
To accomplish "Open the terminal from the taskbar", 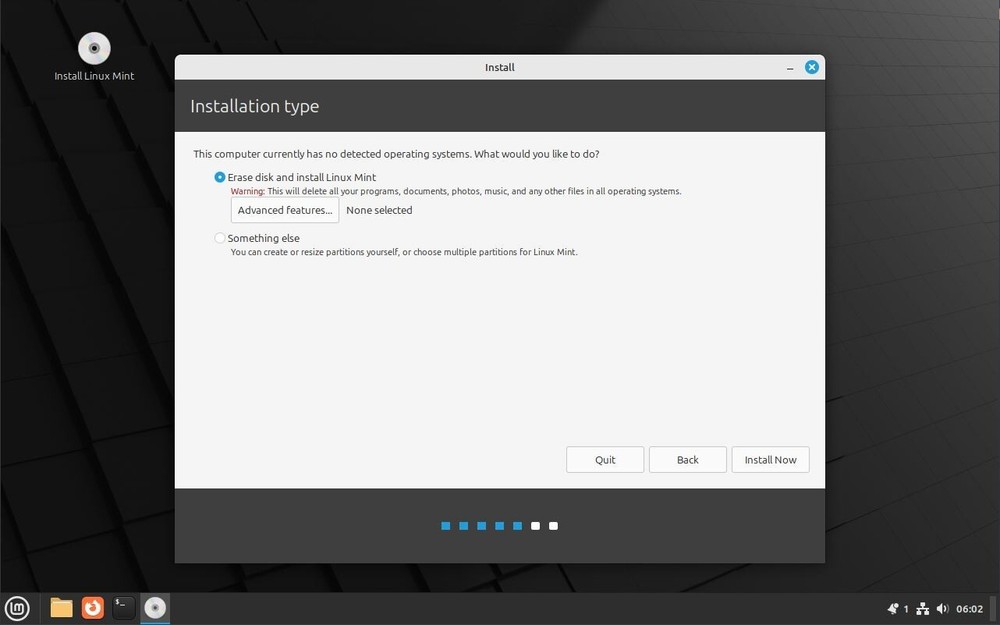I will click(123, 607).
